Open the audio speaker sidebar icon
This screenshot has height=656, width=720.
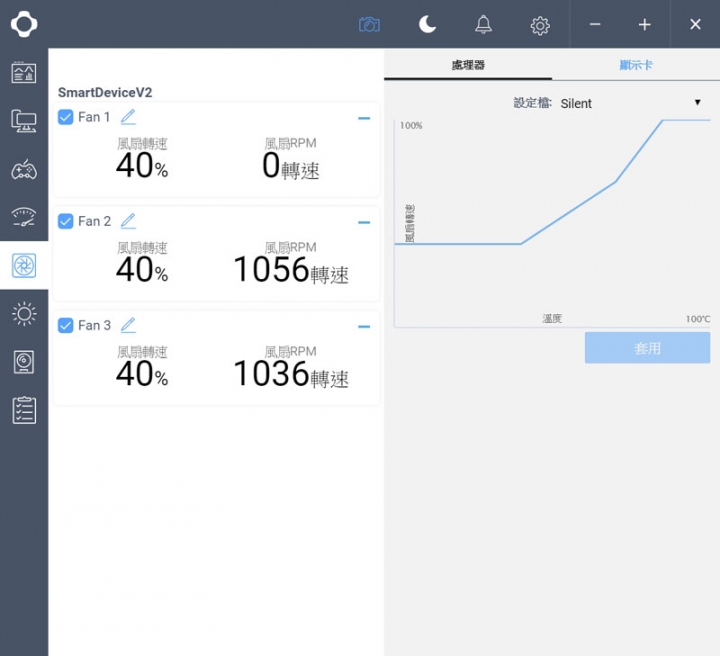pyautogui.click(x=24, y=362)
